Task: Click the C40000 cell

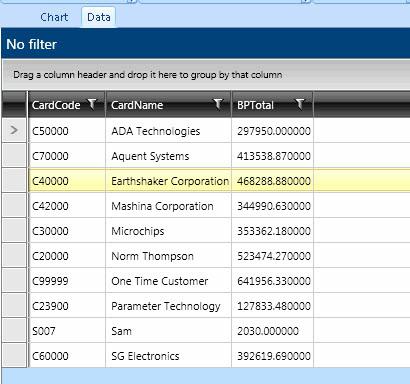Action: point(67,181)
